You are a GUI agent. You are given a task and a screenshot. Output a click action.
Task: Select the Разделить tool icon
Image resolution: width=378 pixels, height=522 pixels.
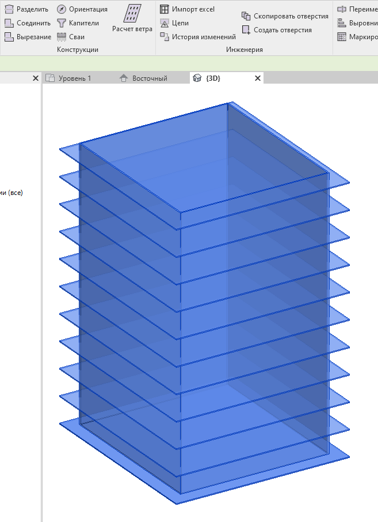coord(9,9)
